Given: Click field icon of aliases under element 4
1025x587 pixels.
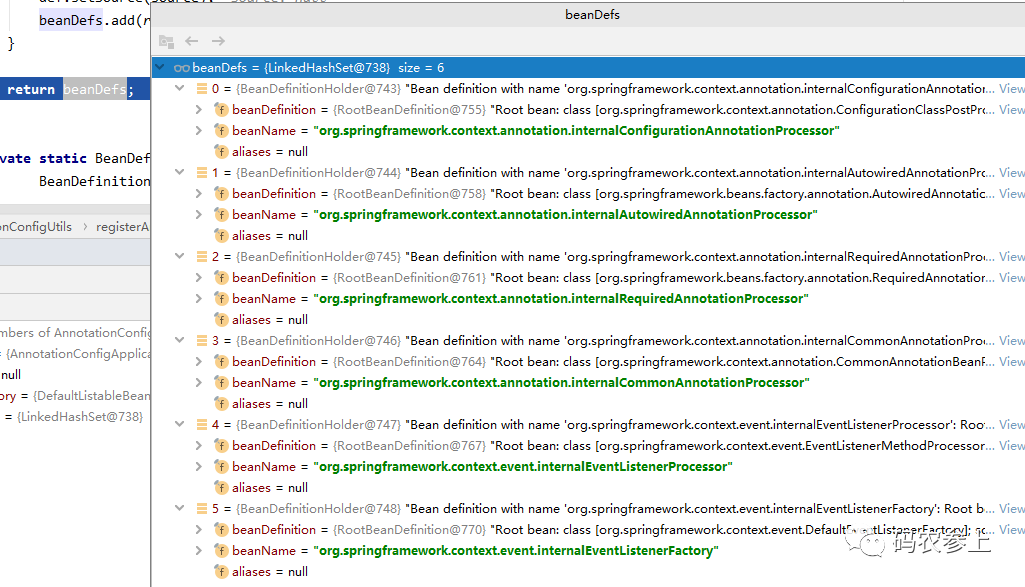Looking at the screenshot, I should [221, 488].
